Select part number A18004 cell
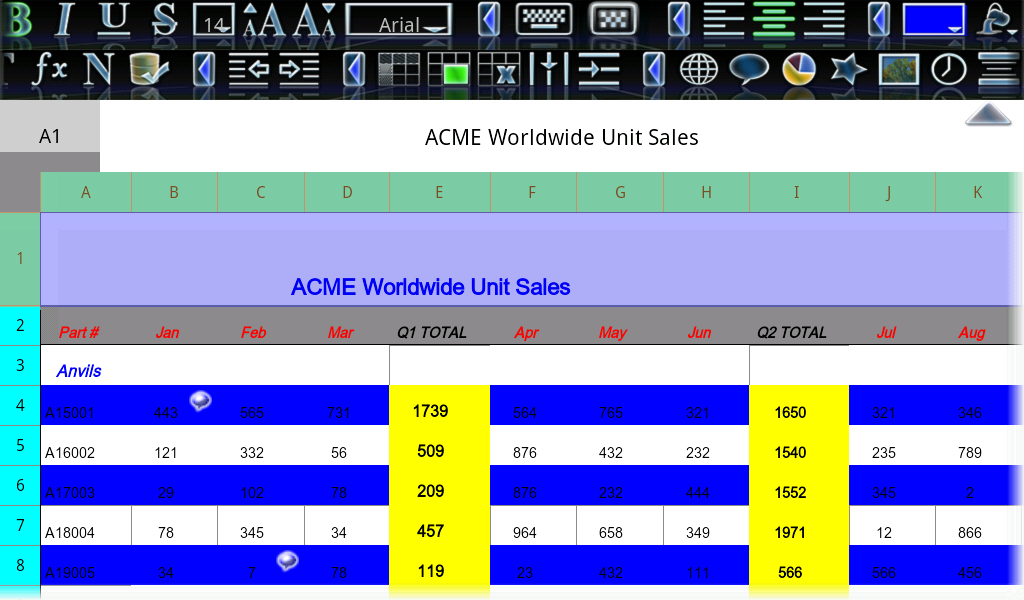This screenshot has width=1024, height=600. tap(86, 526)
